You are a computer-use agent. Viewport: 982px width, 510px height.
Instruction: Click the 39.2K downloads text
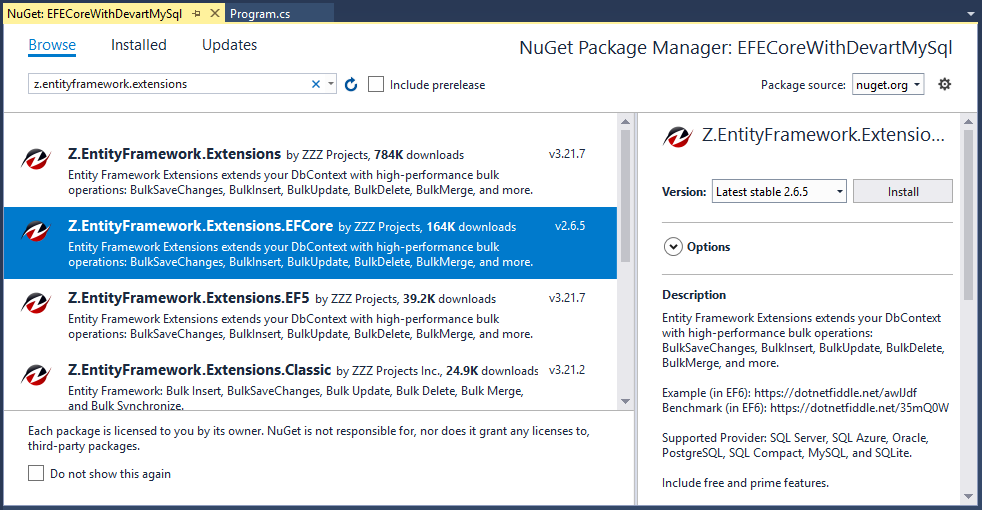point(449,299)
